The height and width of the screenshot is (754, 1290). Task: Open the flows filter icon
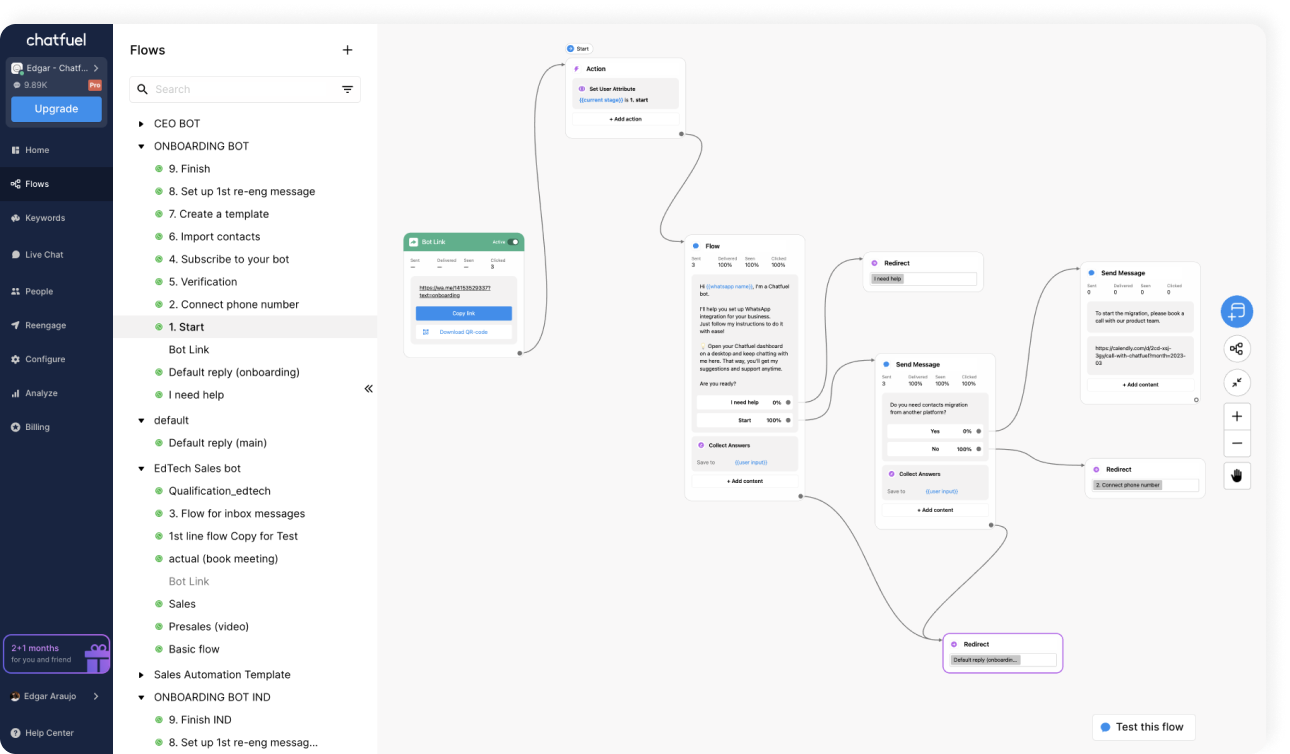[347, 89]
